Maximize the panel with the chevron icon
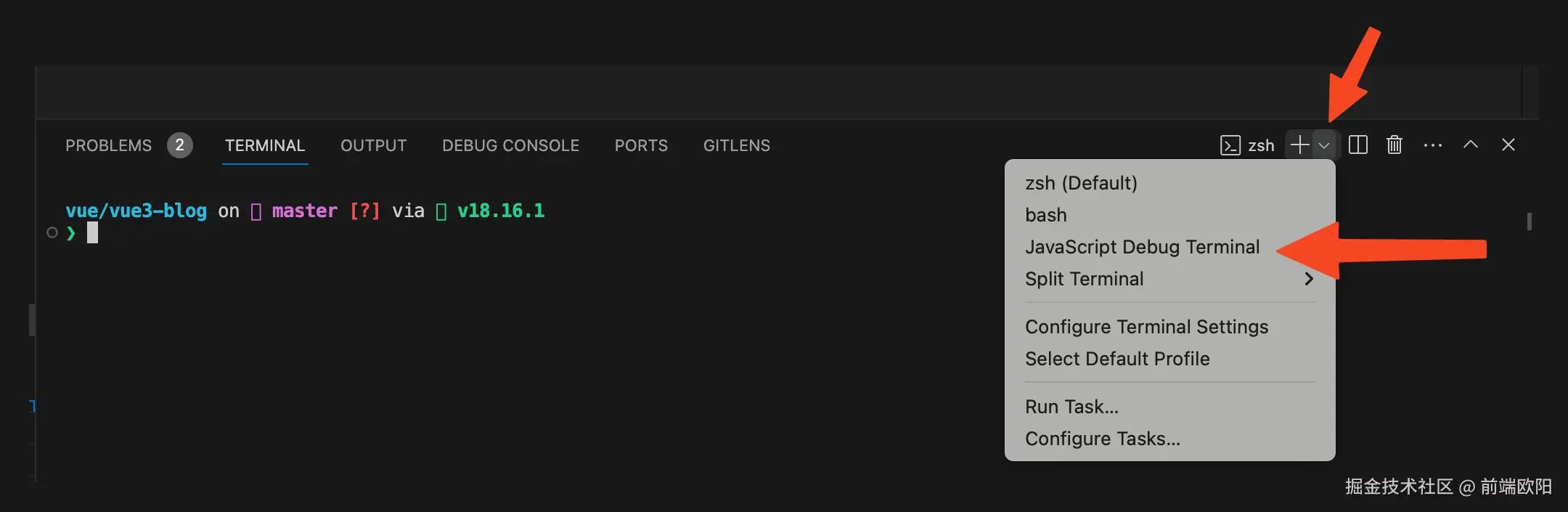 1470,145
